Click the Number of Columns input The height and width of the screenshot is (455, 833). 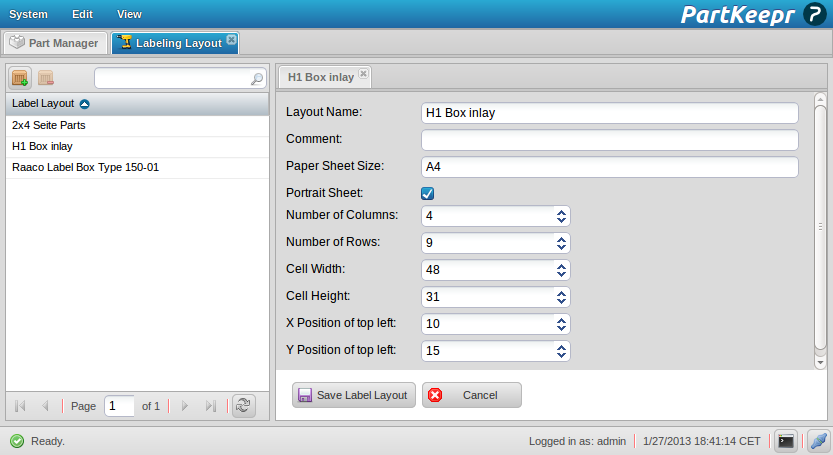tap(488, 216)
